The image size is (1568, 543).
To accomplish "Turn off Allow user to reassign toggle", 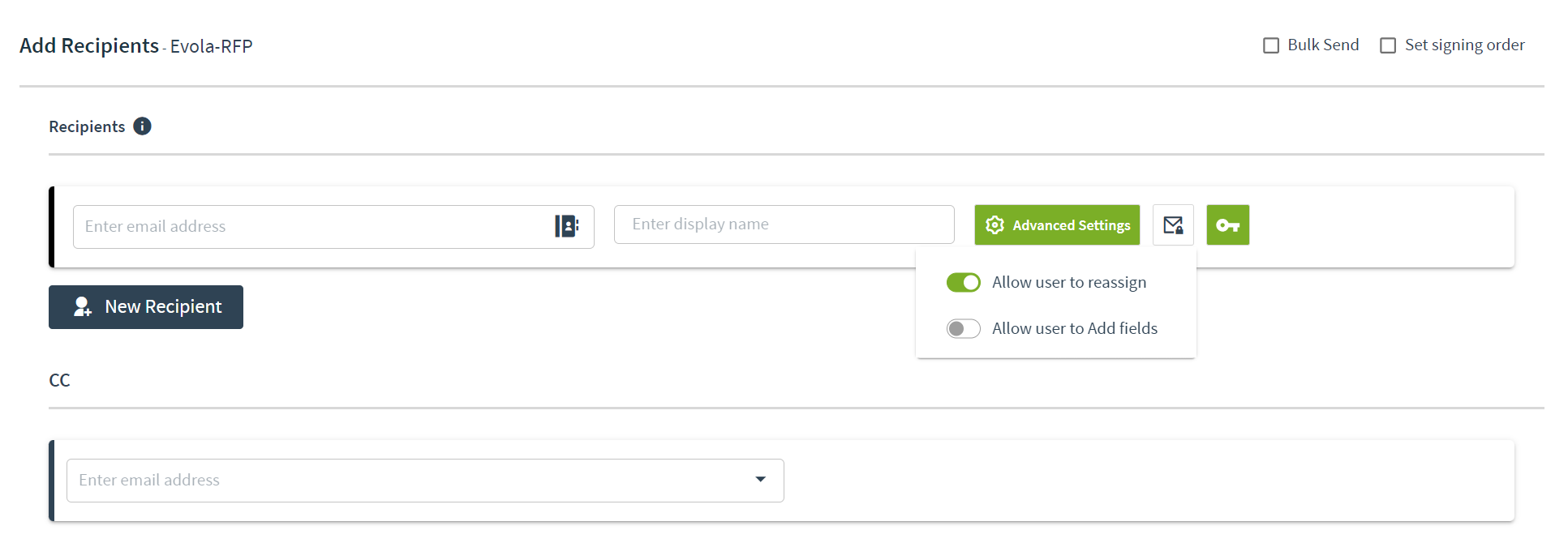I will pos(964,282).
